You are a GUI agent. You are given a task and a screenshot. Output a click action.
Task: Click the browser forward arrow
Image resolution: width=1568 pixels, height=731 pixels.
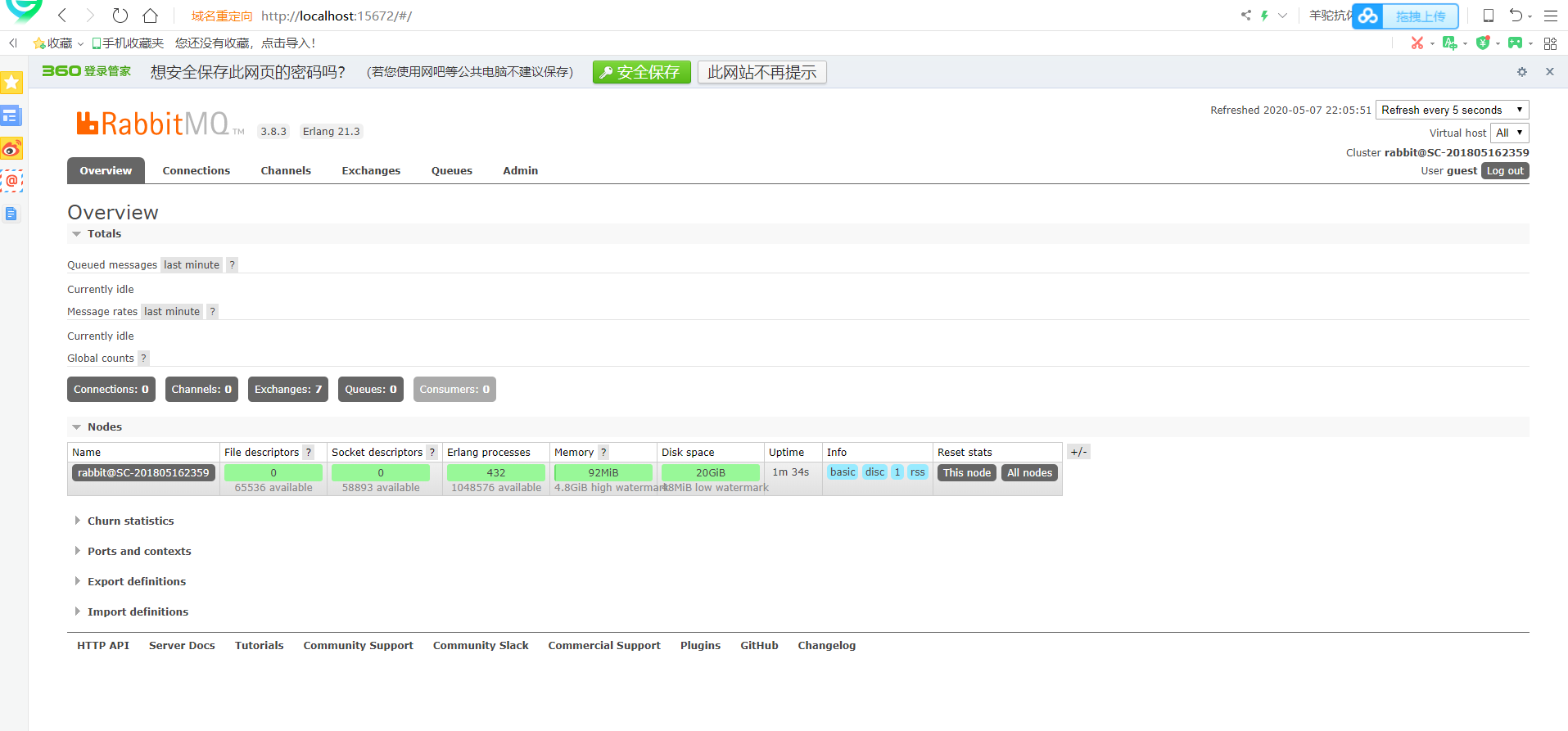[90, 16]
